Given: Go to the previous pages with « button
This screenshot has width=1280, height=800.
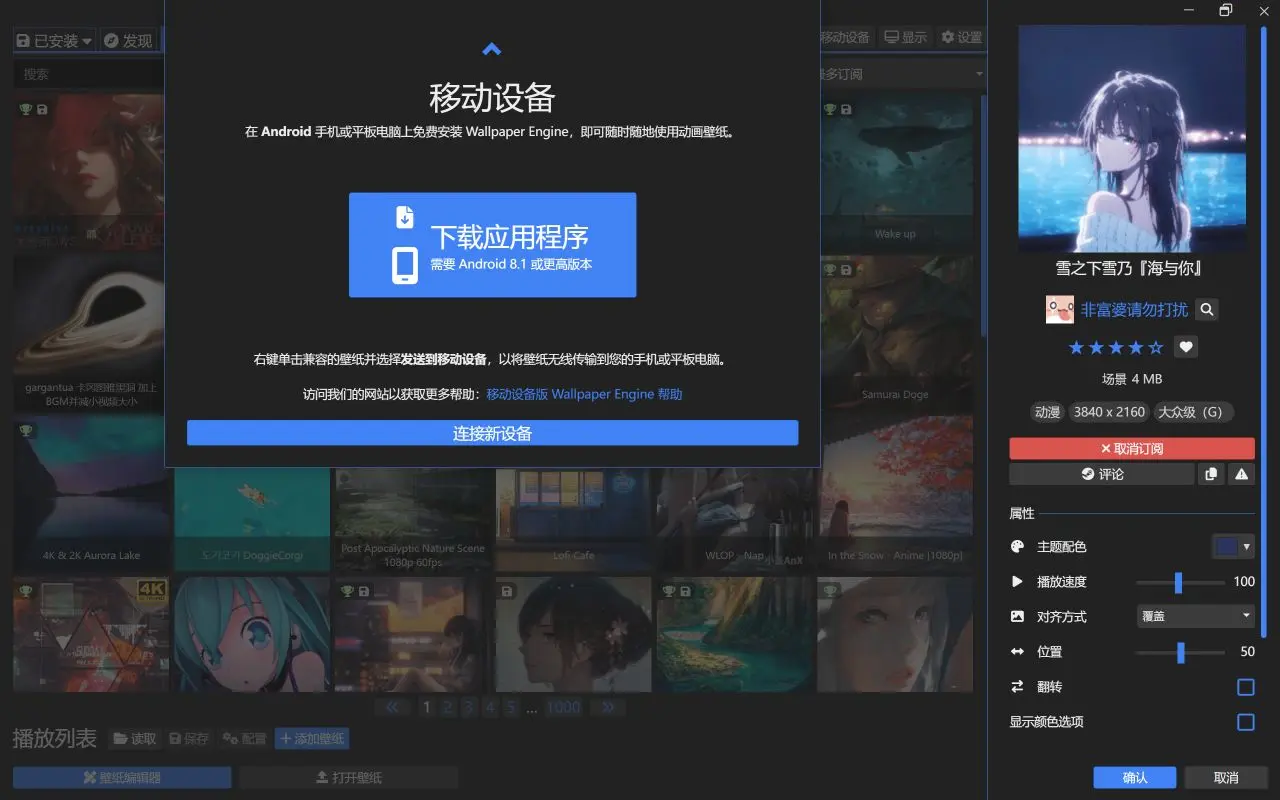Looking at the screenshot, I should coord(392,707).
